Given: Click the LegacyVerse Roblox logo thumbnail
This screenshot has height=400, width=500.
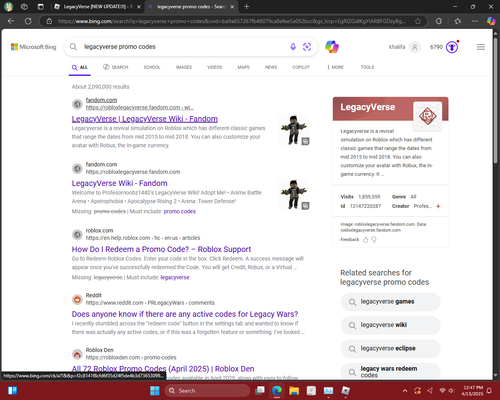Looking at the screenshot, I should coord(428,116).
